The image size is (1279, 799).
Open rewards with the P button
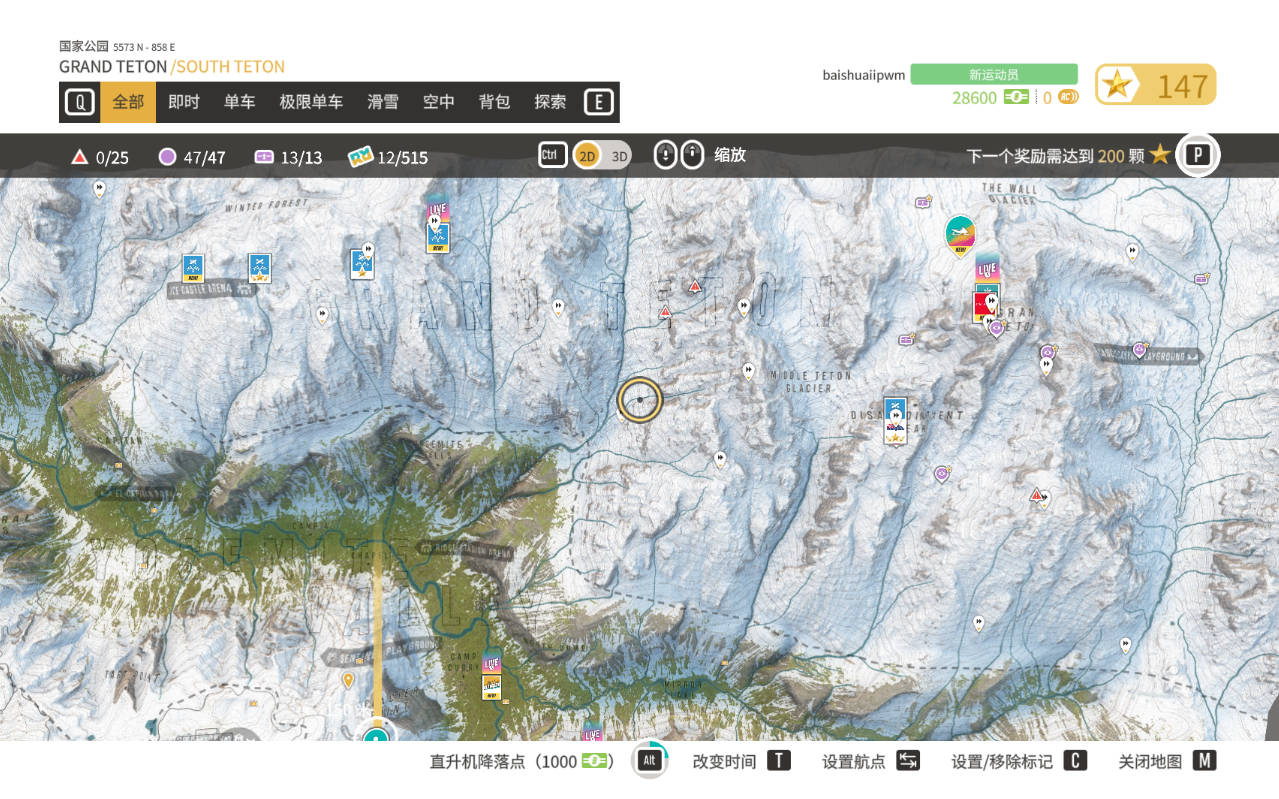coord(1197,155)
